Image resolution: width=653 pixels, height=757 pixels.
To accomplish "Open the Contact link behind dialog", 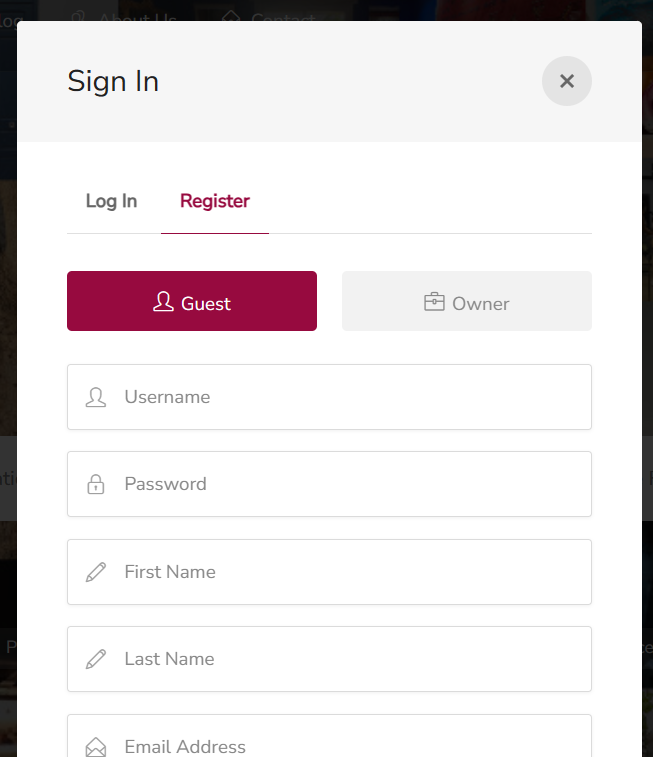I will click(282, 17).
